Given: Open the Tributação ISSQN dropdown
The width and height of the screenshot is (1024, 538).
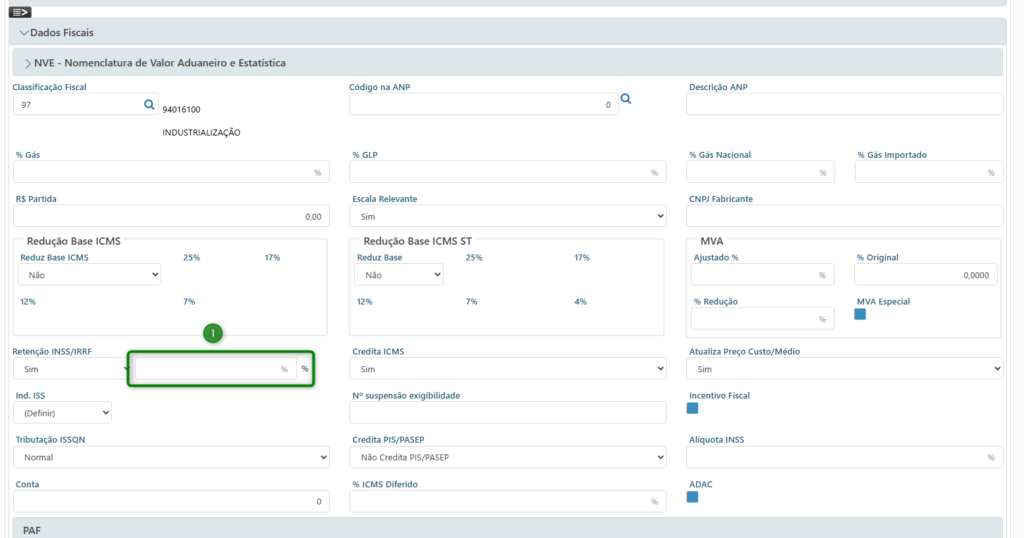Looking at the screenshot, I should point(171,457).
